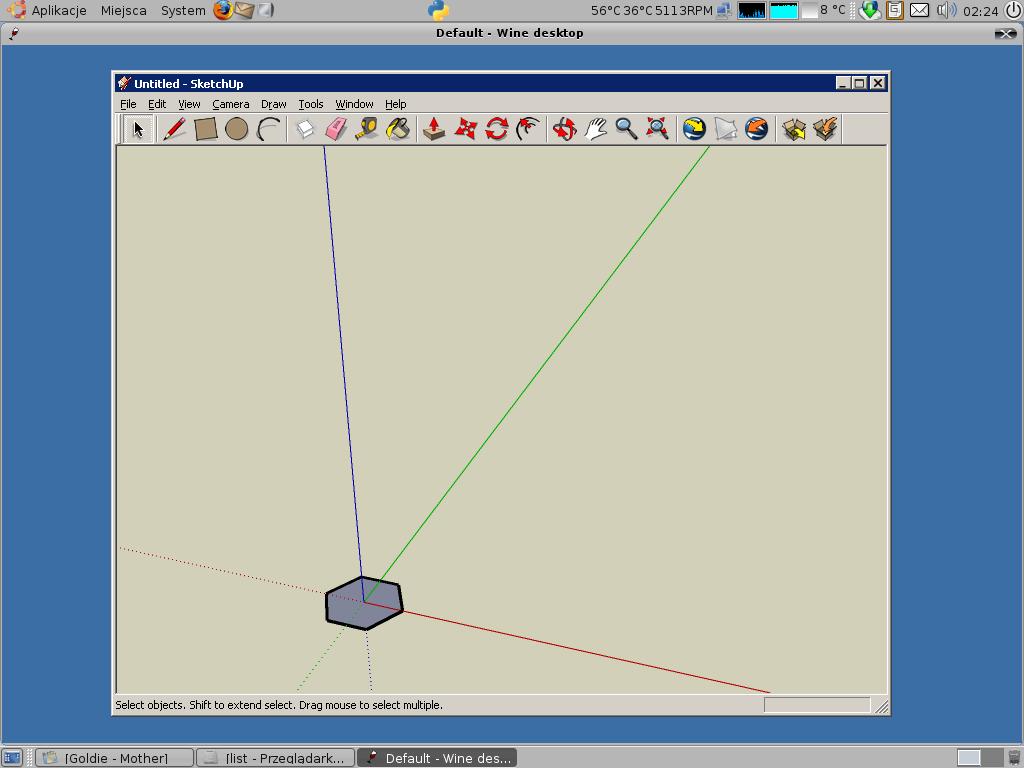Click the envelope mail tray icon
Image resolution: width=1024 pixels, height=768 pixels.
920,10
